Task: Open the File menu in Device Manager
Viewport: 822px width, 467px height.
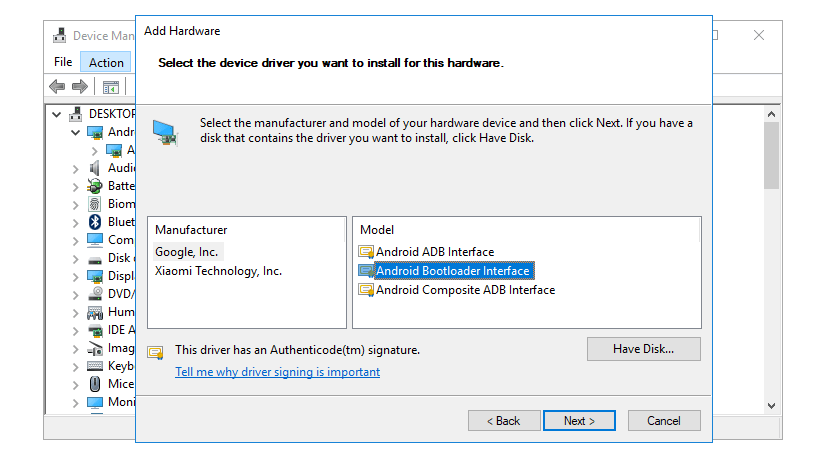Action: click(x=63, y=62)
